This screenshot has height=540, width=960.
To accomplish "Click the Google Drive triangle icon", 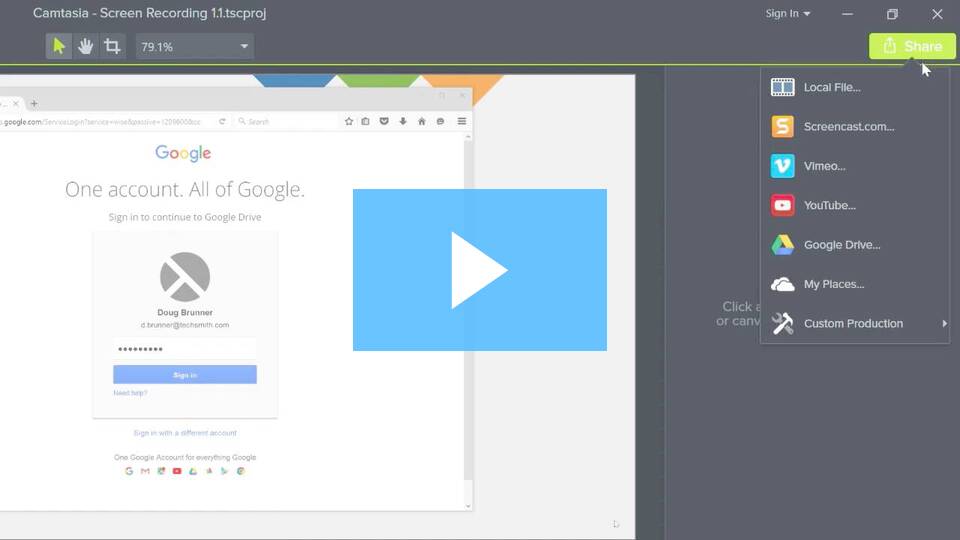I will click(782, 245).
